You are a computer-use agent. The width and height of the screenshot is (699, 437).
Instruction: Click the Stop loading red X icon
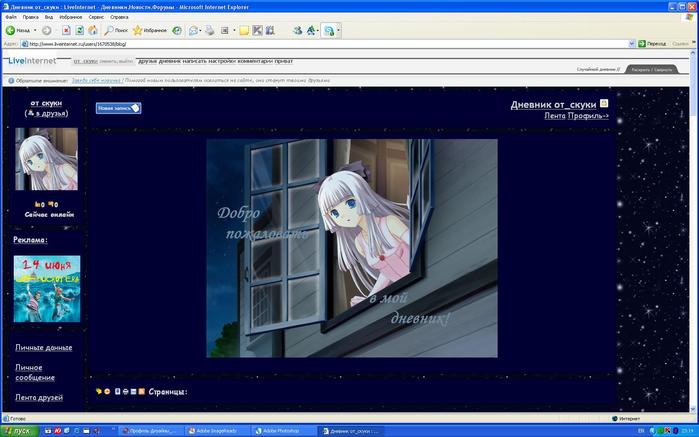[66, 30]
